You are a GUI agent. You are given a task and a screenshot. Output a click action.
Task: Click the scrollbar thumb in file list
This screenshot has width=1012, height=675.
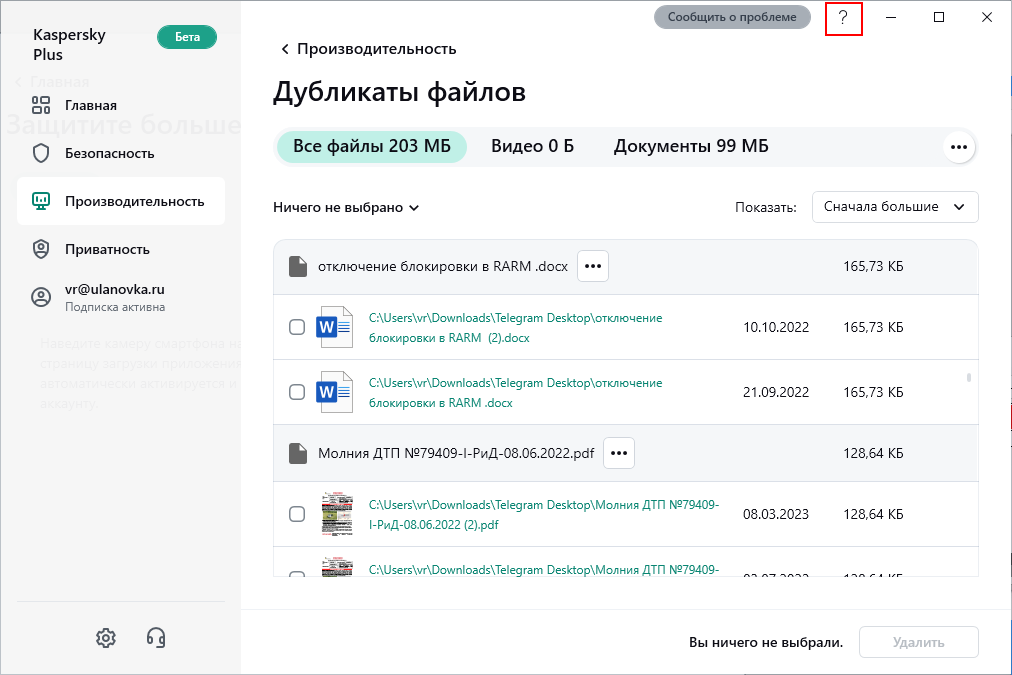pos(969,378)
